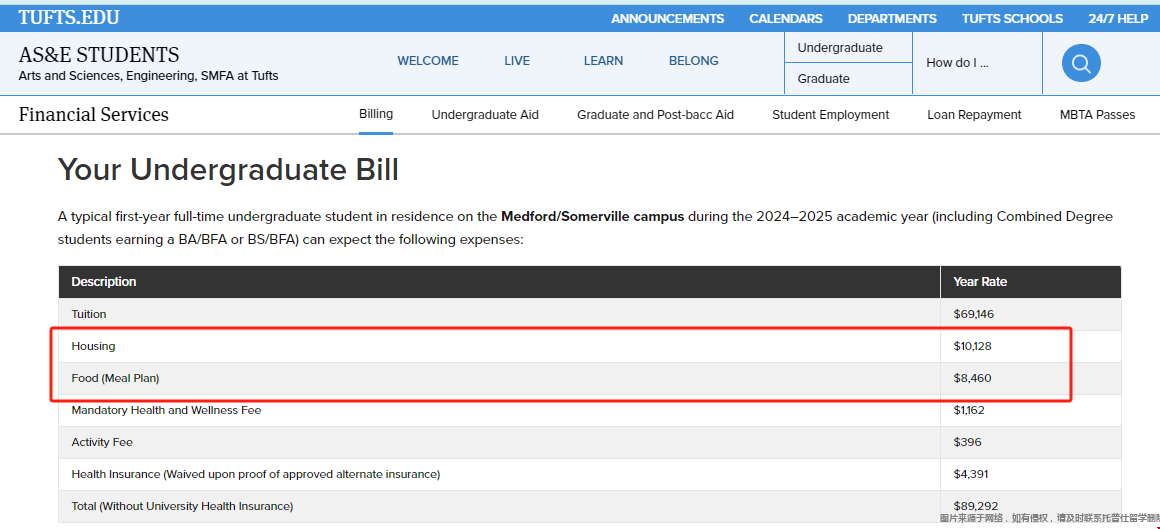Click the Financial Services section heading
1160x529 pixels.
pos(94,115)
